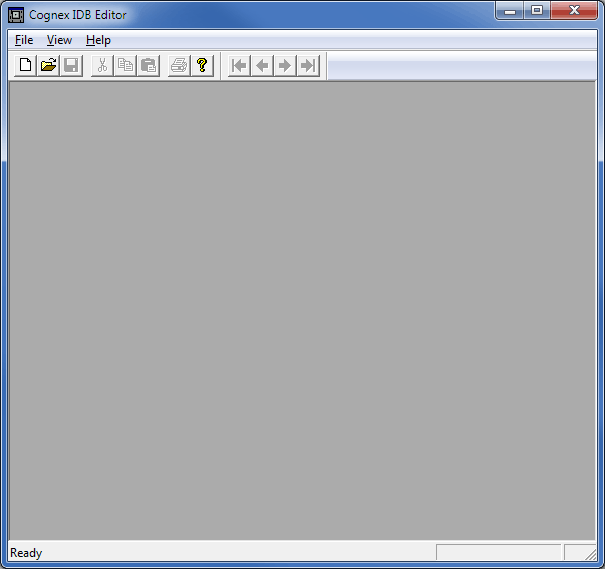Click the Print toolbar icon
Viewport: 605px width, 569px height.
pos(179,65)
